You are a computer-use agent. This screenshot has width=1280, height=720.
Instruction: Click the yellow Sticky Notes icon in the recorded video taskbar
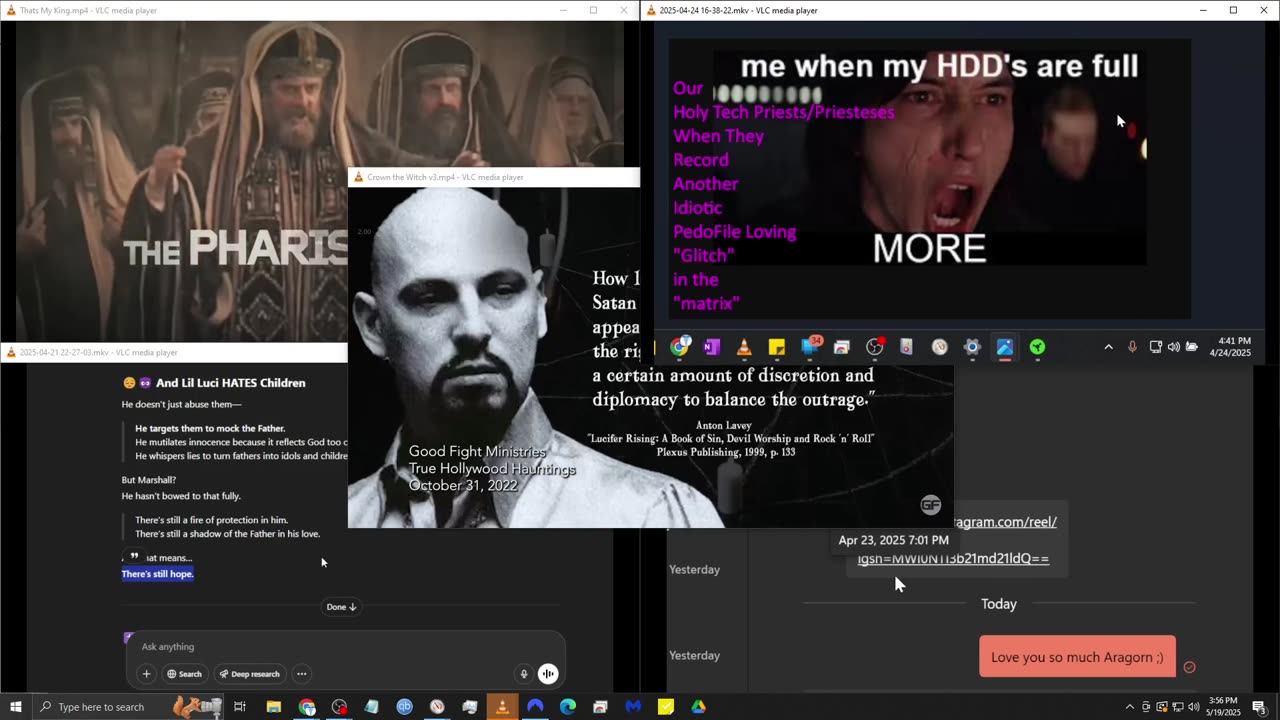(777, 347)
